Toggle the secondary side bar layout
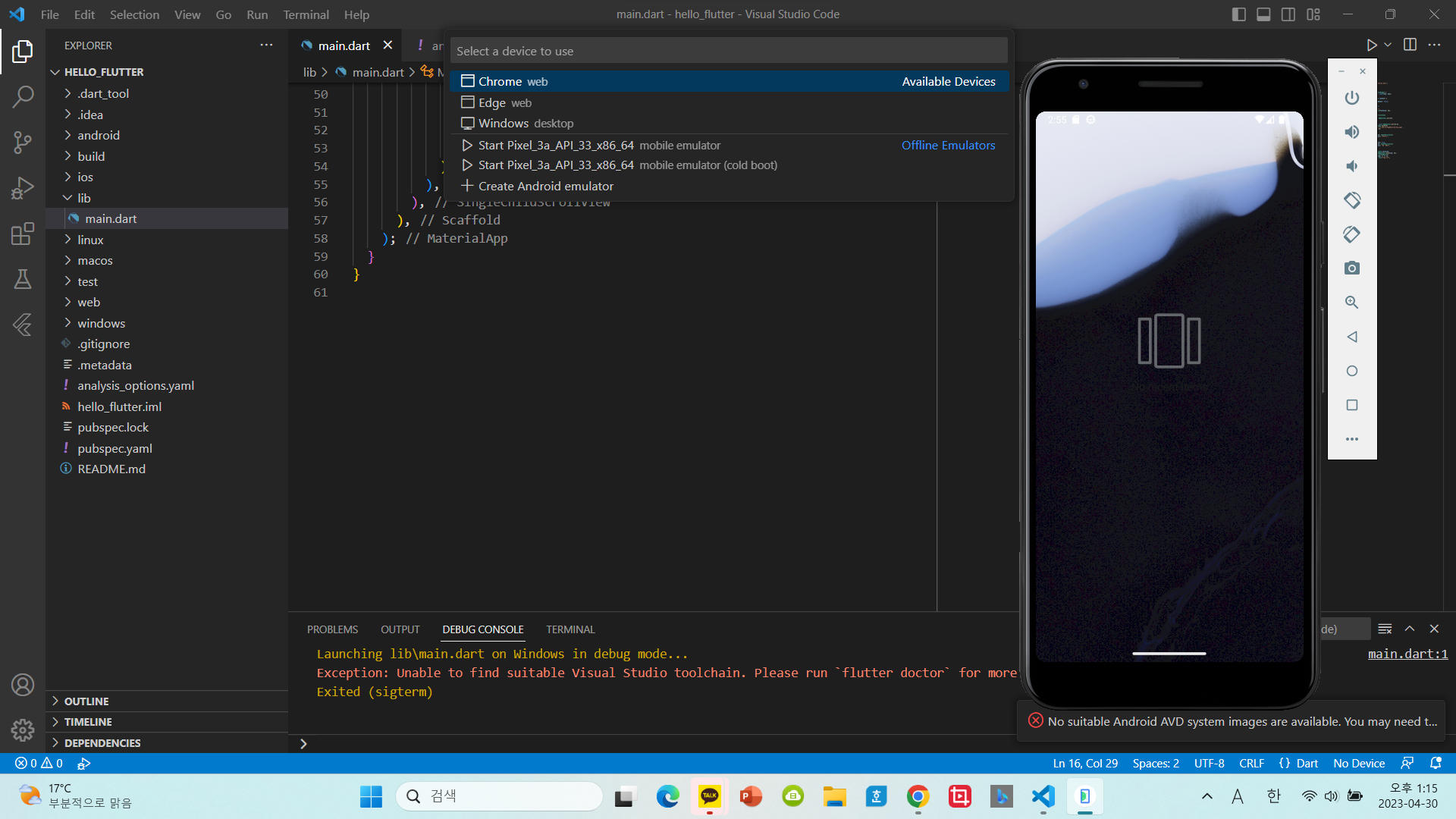The image size is (1456, 819). click(x=1288, y=14)
